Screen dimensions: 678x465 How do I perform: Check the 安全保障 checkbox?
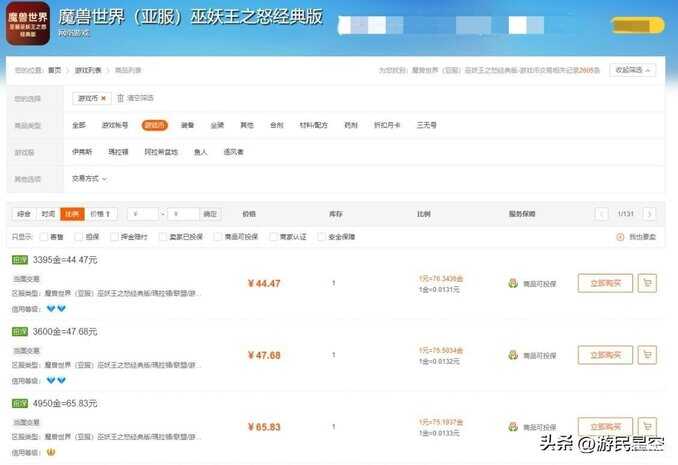click(321, 237)
